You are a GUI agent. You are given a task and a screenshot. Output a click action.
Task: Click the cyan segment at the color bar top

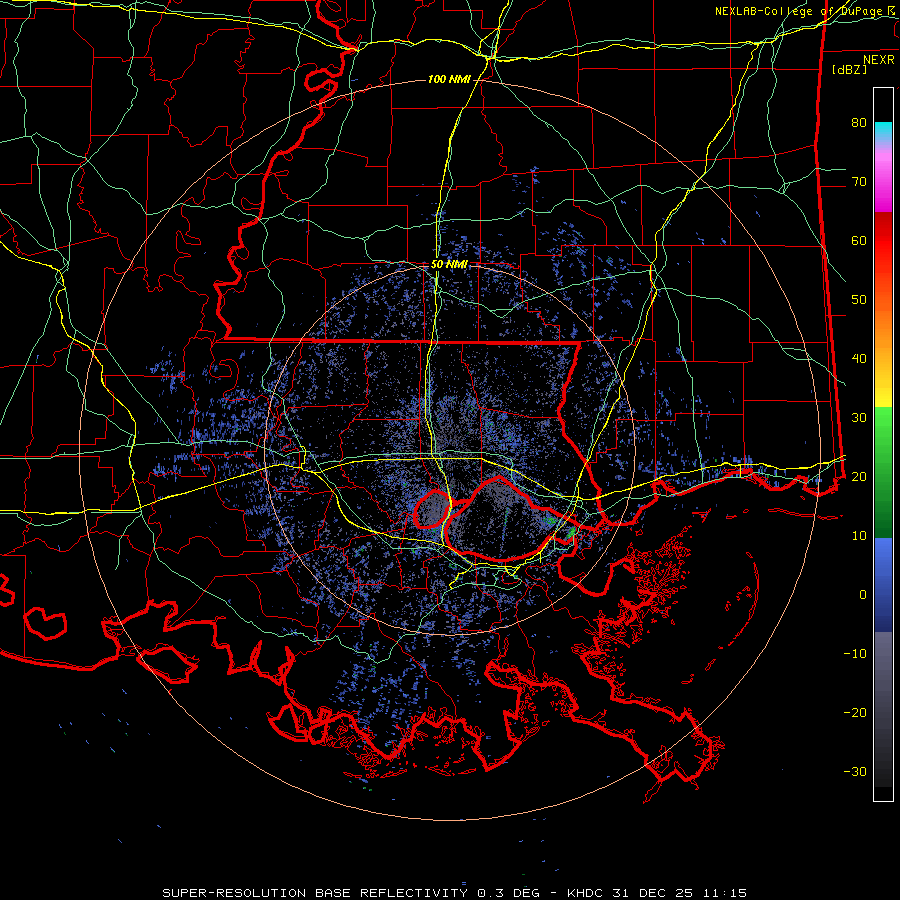(883, 131)
